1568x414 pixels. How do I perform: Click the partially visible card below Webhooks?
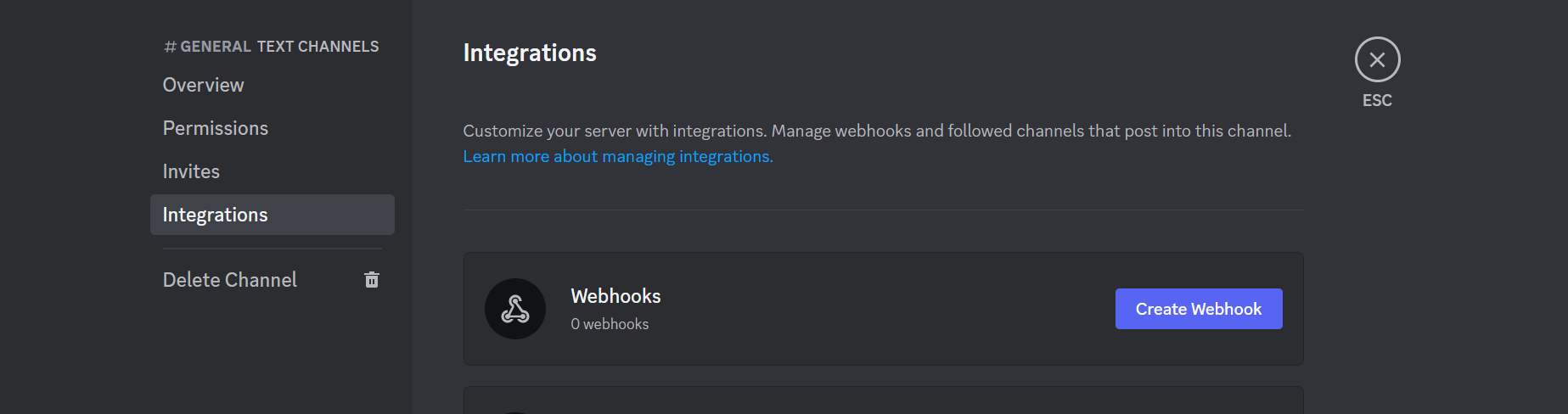(883, 401)
